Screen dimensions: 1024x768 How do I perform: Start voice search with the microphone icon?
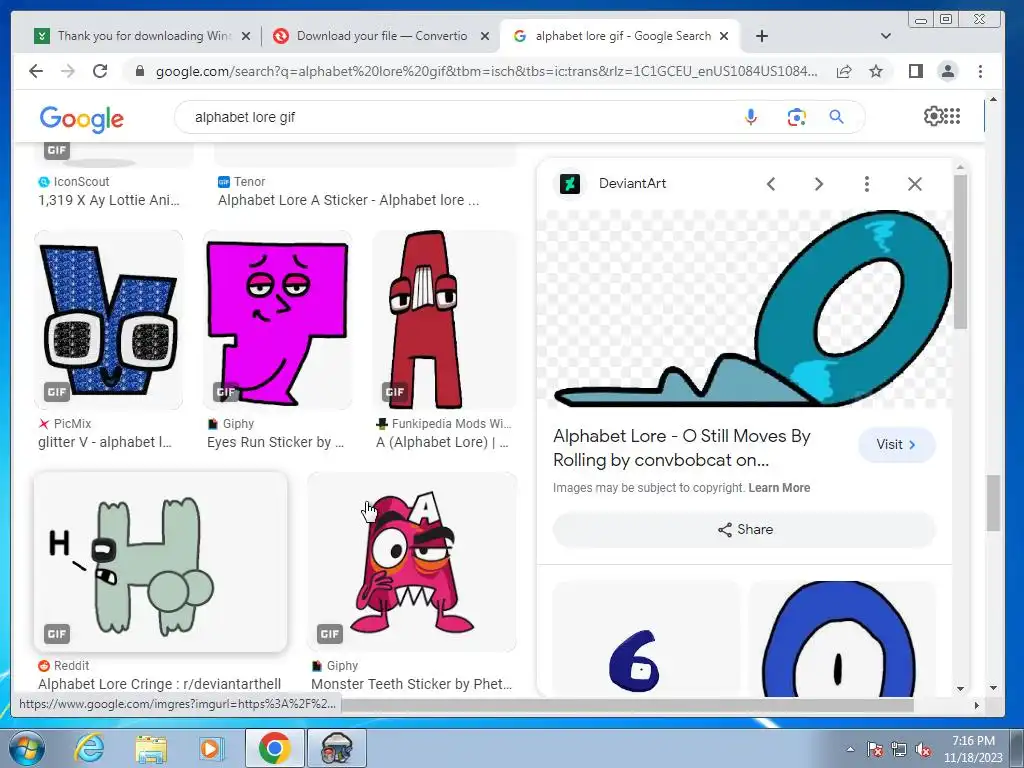point(751,117)
